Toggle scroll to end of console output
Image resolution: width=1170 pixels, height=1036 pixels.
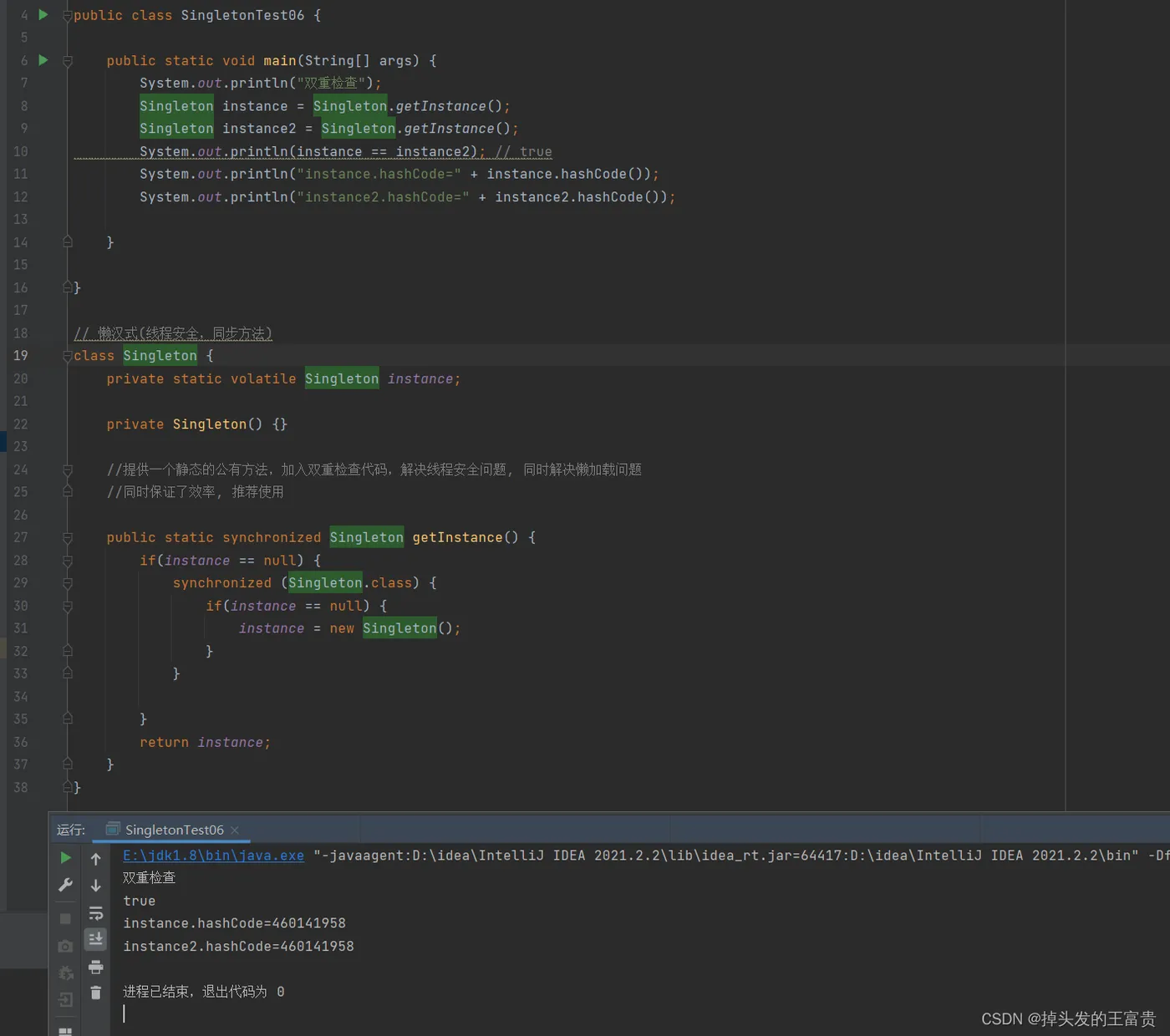[96, 939]
